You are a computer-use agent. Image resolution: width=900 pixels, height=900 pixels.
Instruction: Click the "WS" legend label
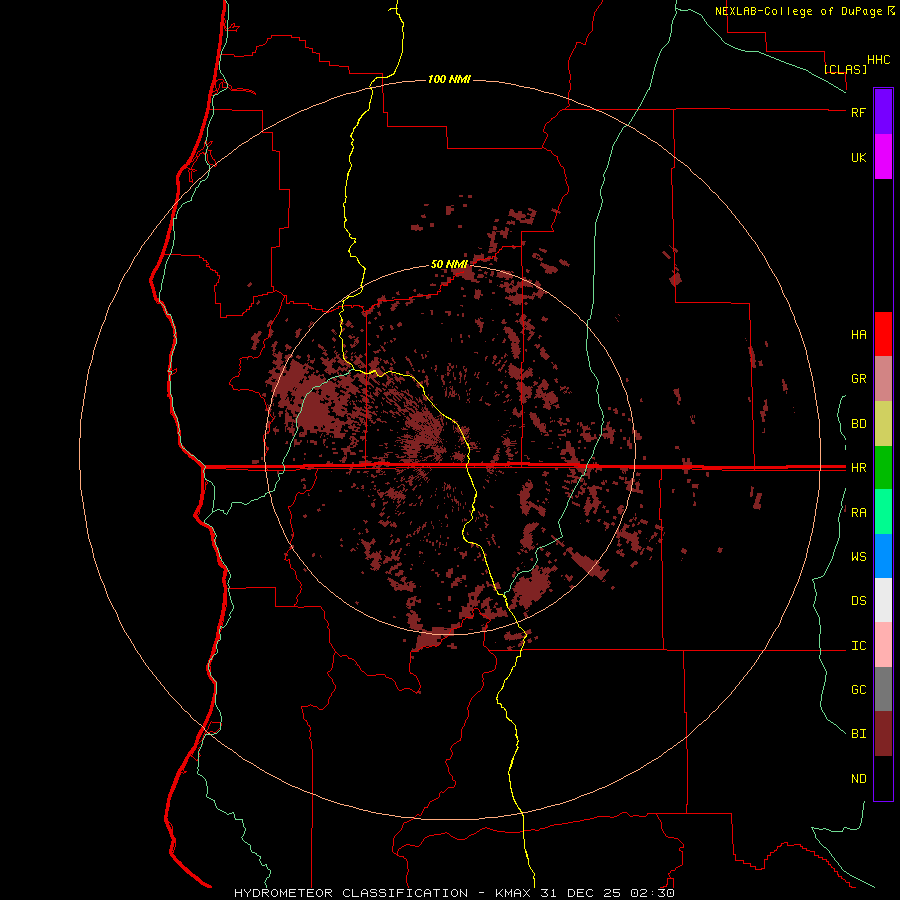tap(858, 557)
